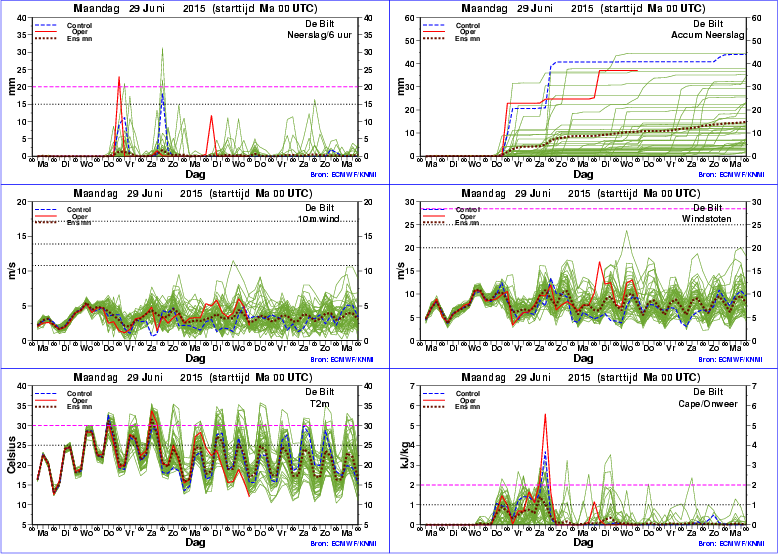778x554 pixels.
Task: Select 'mm' axis label of Neerslag/6 uur chart
Action: click(12, 87)
